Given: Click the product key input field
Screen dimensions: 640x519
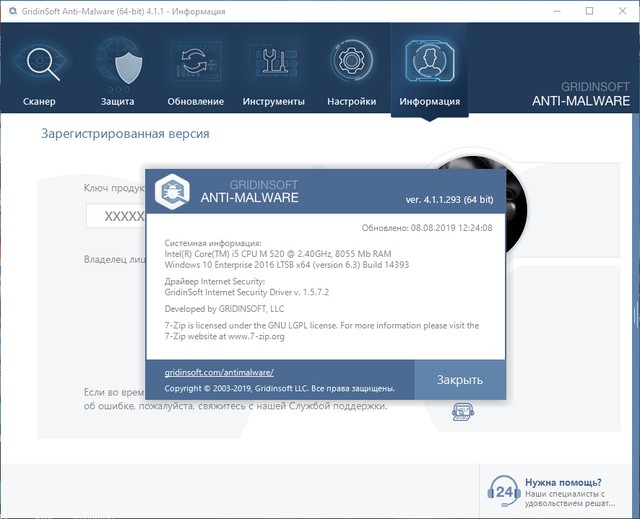Looking at the screenshot, I should [x=116, y=216].
